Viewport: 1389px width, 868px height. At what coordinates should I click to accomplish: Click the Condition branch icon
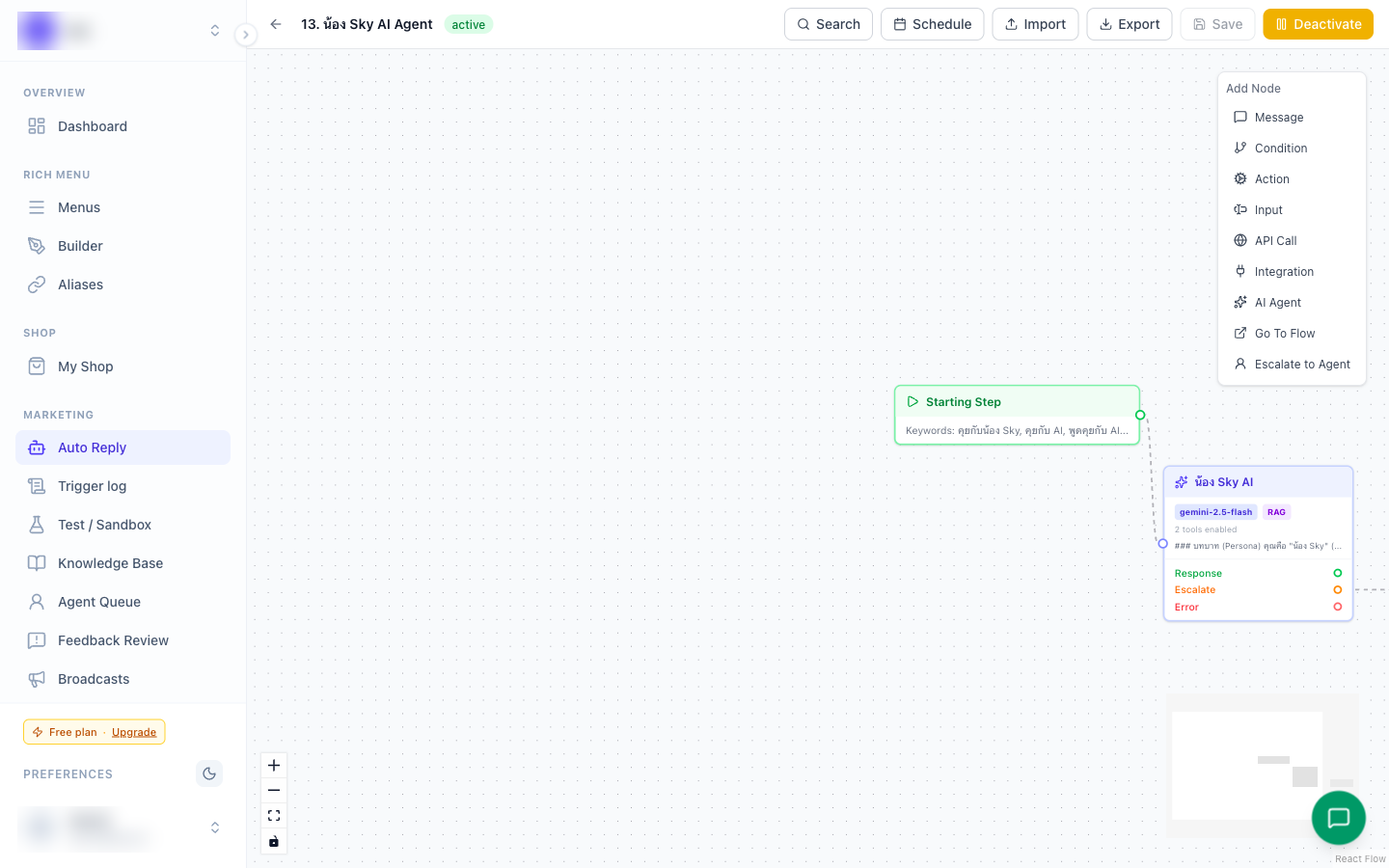pos(1240,148)
